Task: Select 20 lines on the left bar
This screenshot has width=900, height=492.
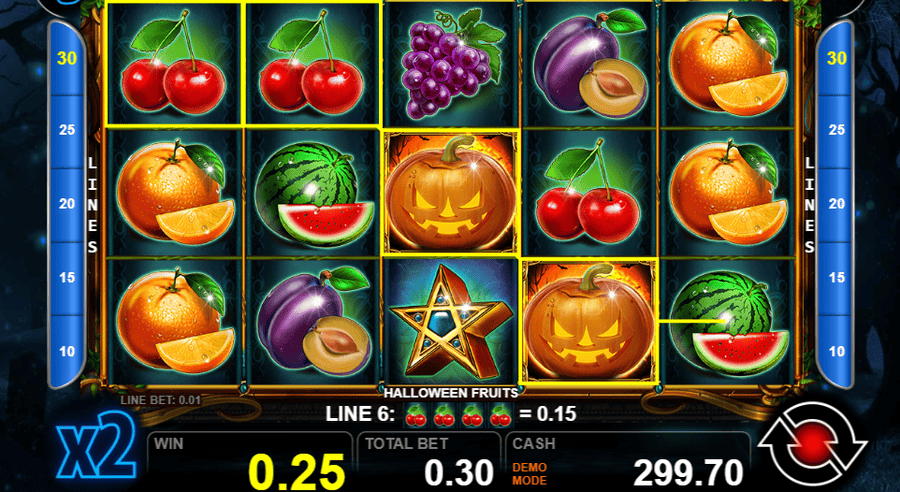Action: [67, 203]
